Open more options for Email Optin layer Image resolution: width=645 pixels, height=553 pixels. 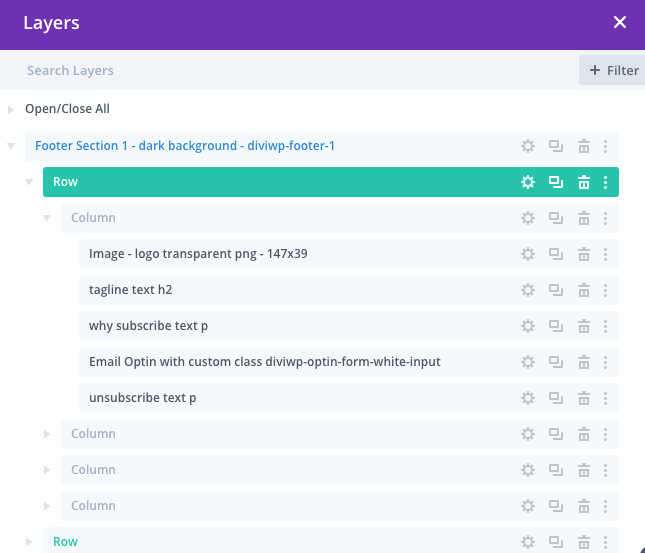point(605,362)
